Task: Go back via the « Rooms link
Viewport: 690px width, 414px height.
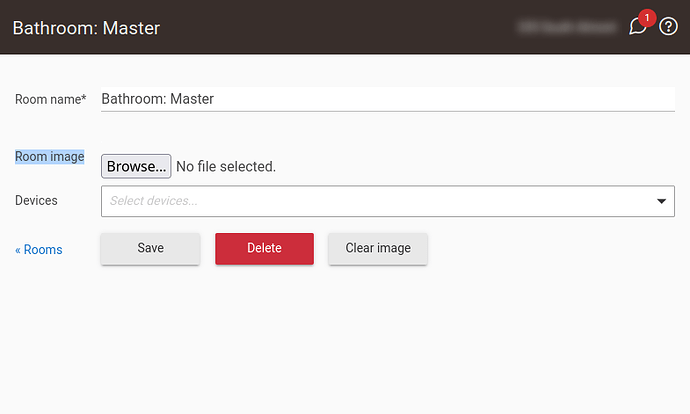Action: (x=39, y=249)
